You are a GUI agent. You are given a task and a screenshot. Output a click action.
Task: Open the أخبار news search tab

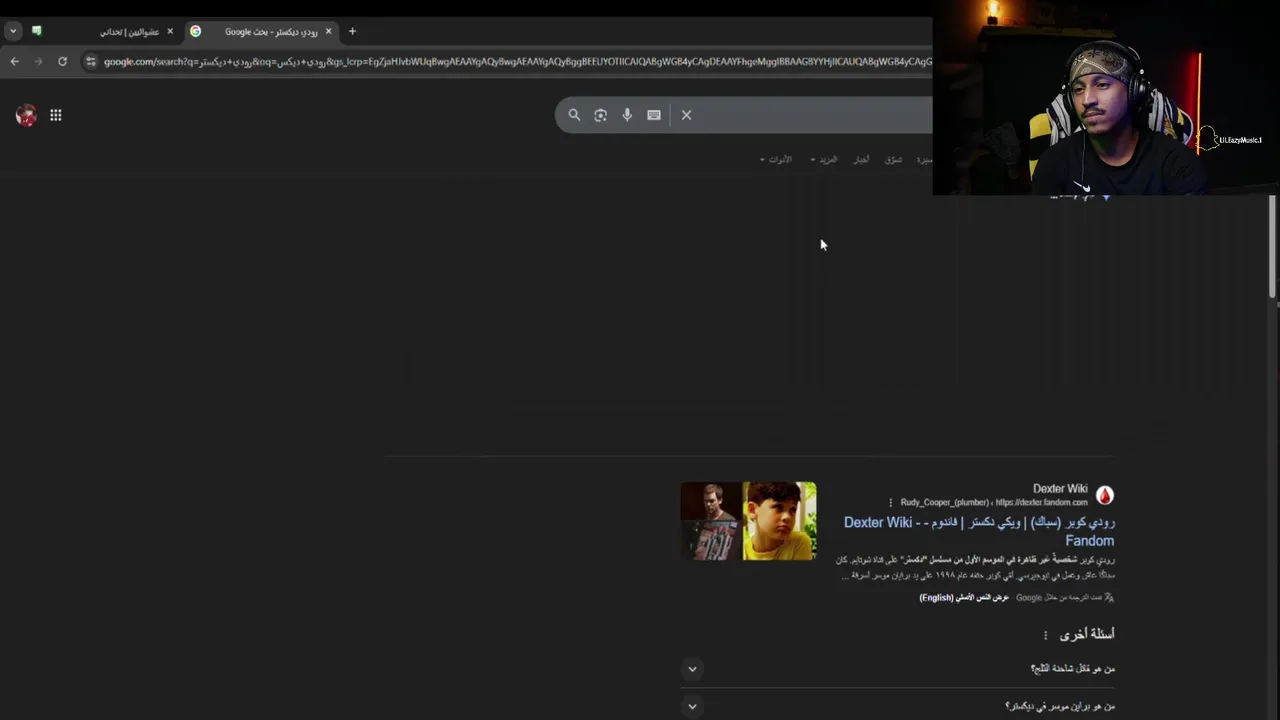[x=861, y=160]
